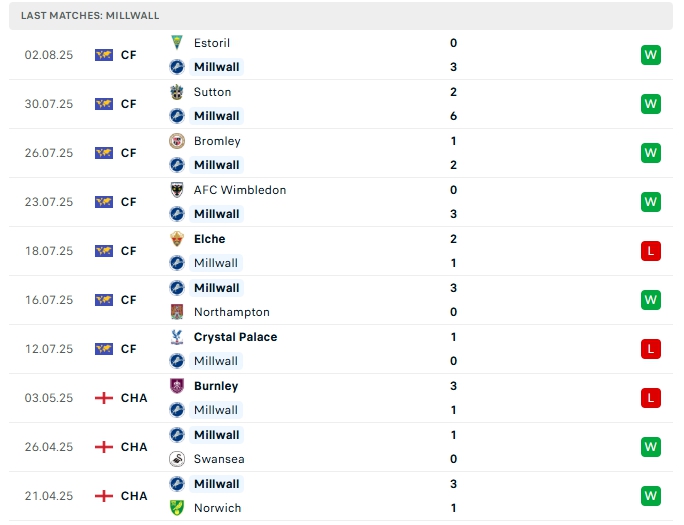Click the Estoril club crest icon
Screen dimensions: 684x525
tap(177, 43)
